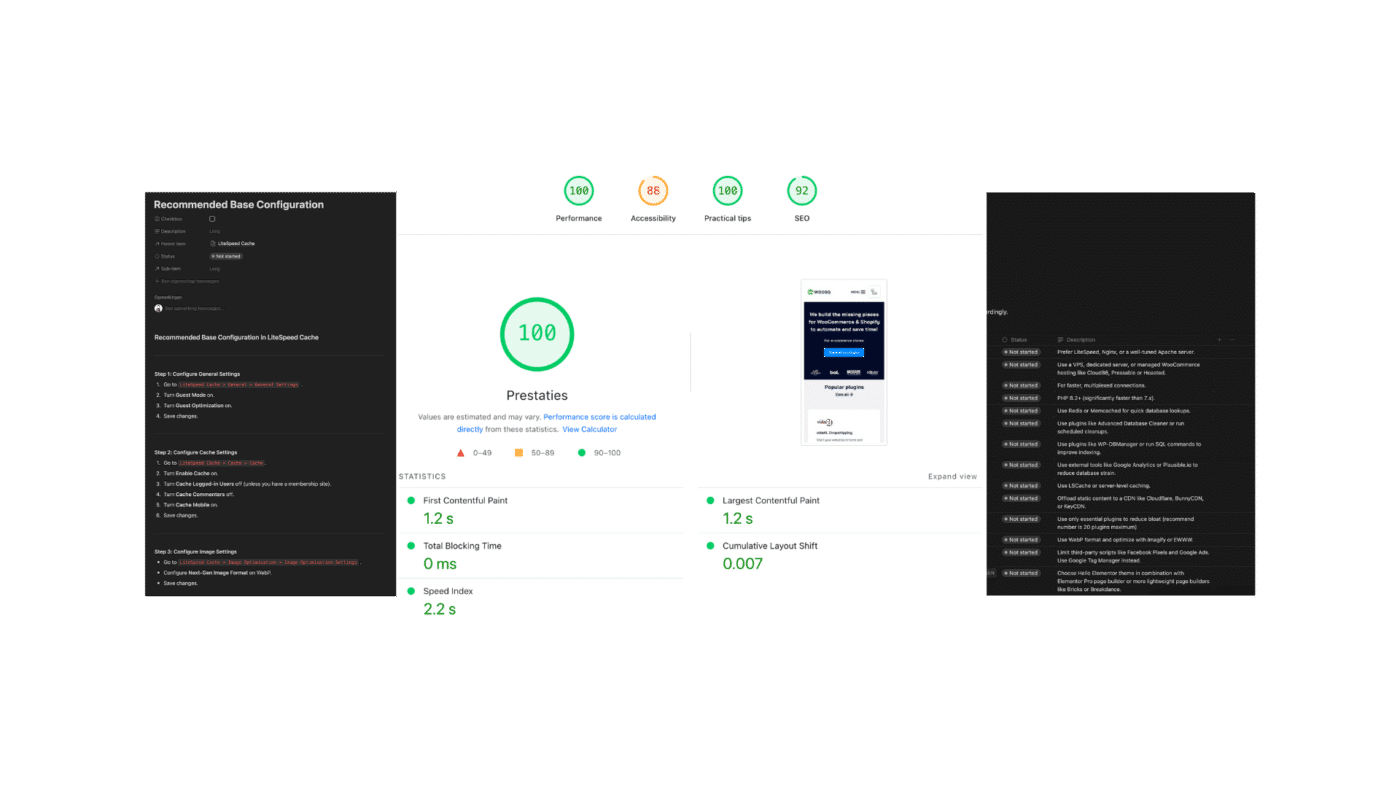Click the Accessibility score ring showing 88
This screenshot has width=1400, height=788.
click(653, 189)
